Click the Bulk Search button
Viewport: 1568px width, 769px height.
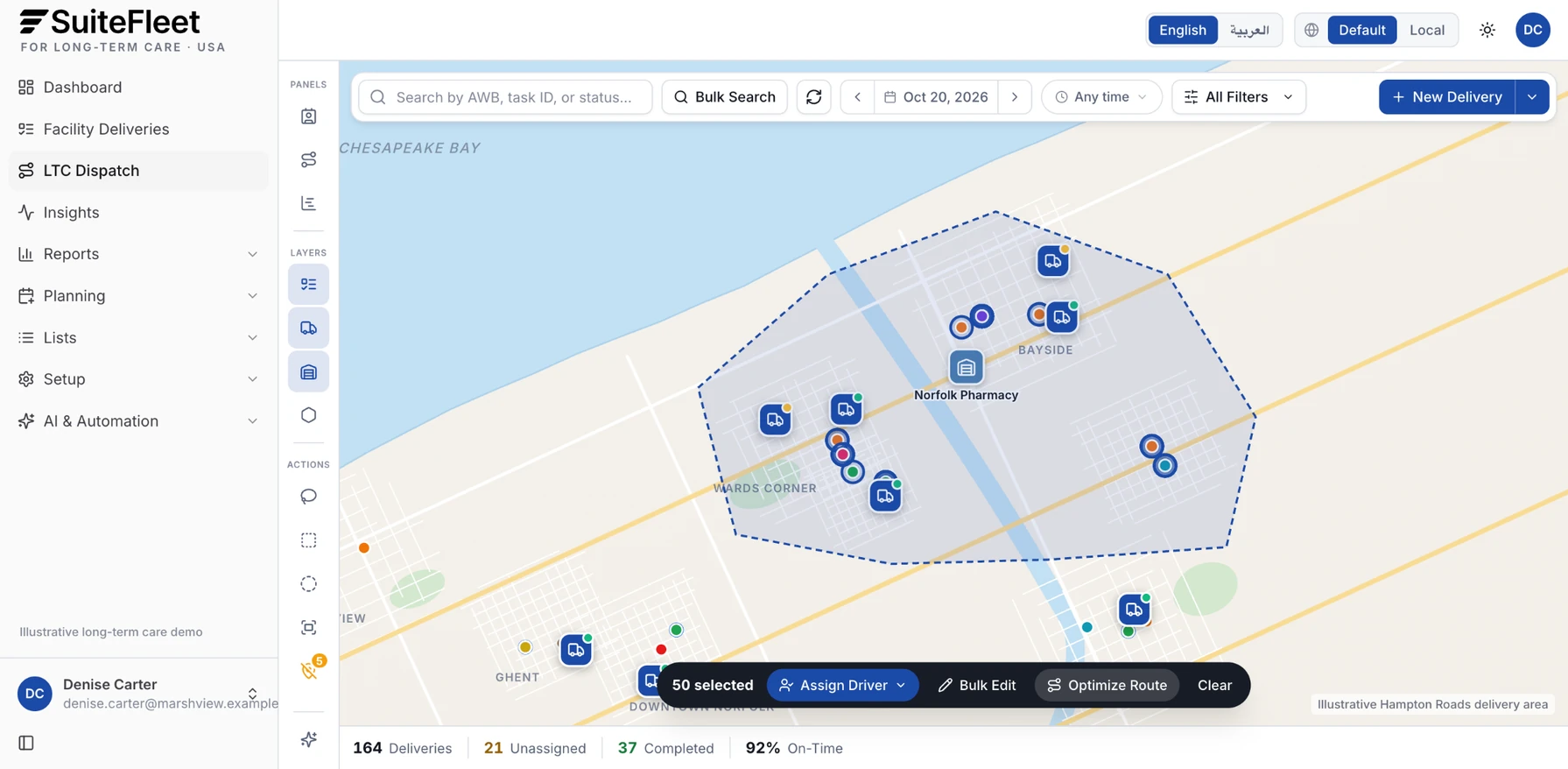coord(724,97)
